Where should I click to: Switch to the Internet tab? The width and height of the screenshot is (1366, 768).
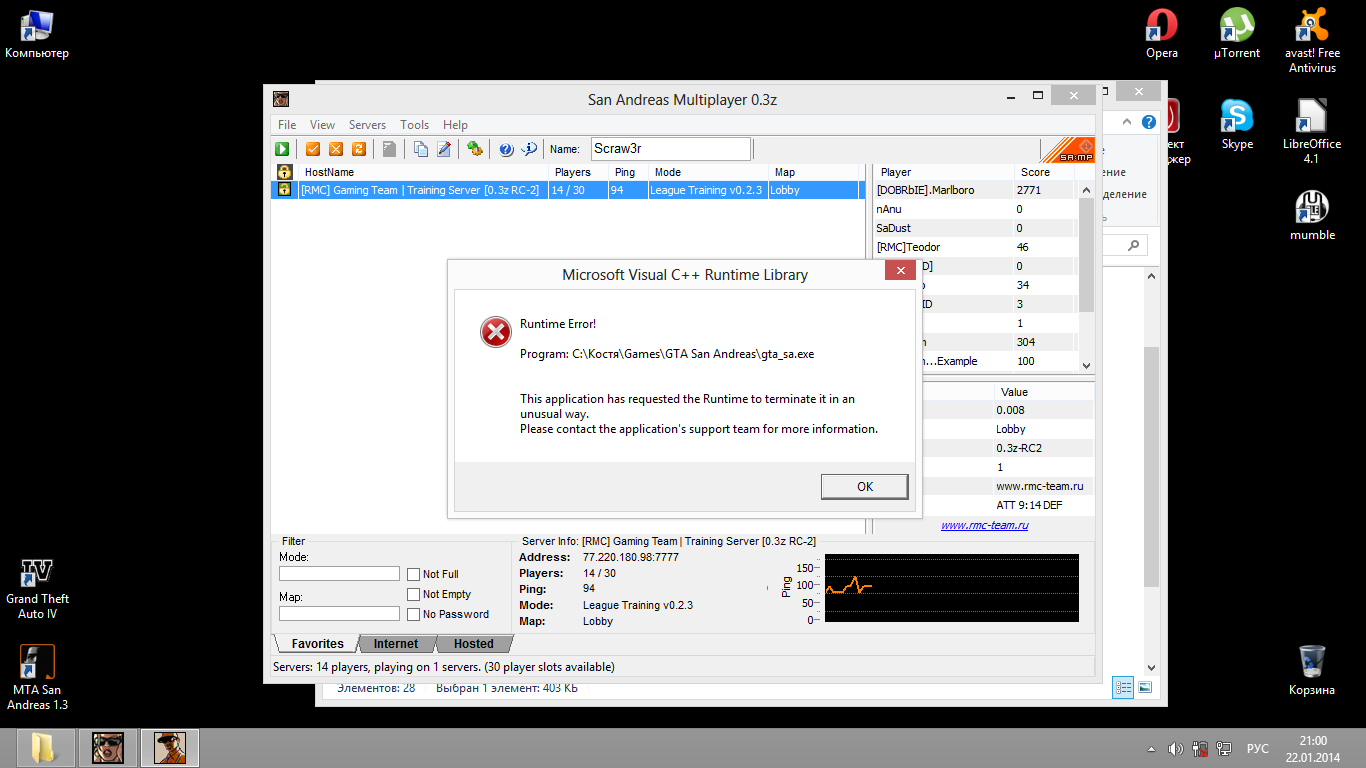click(396, 644)
